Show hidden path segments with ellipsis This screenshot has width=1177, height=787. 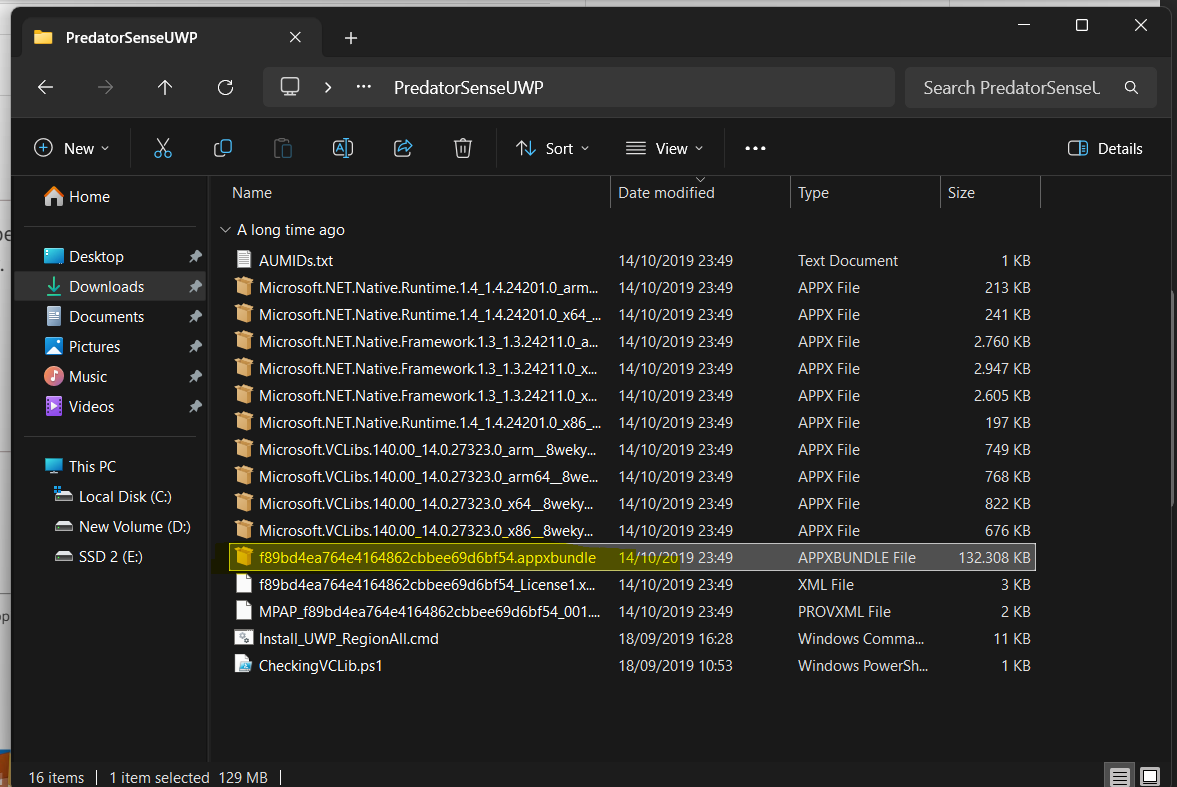click(x=364, y=87)
